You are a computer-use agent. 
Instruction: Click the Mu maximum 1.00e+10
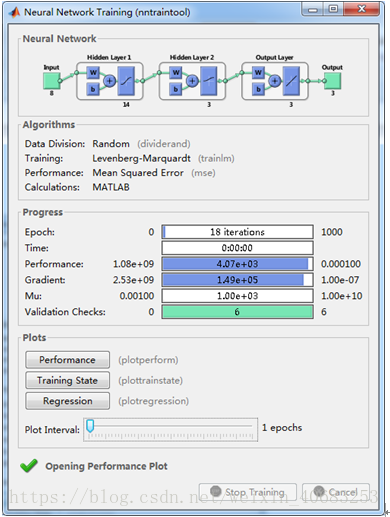pos(342,296)
